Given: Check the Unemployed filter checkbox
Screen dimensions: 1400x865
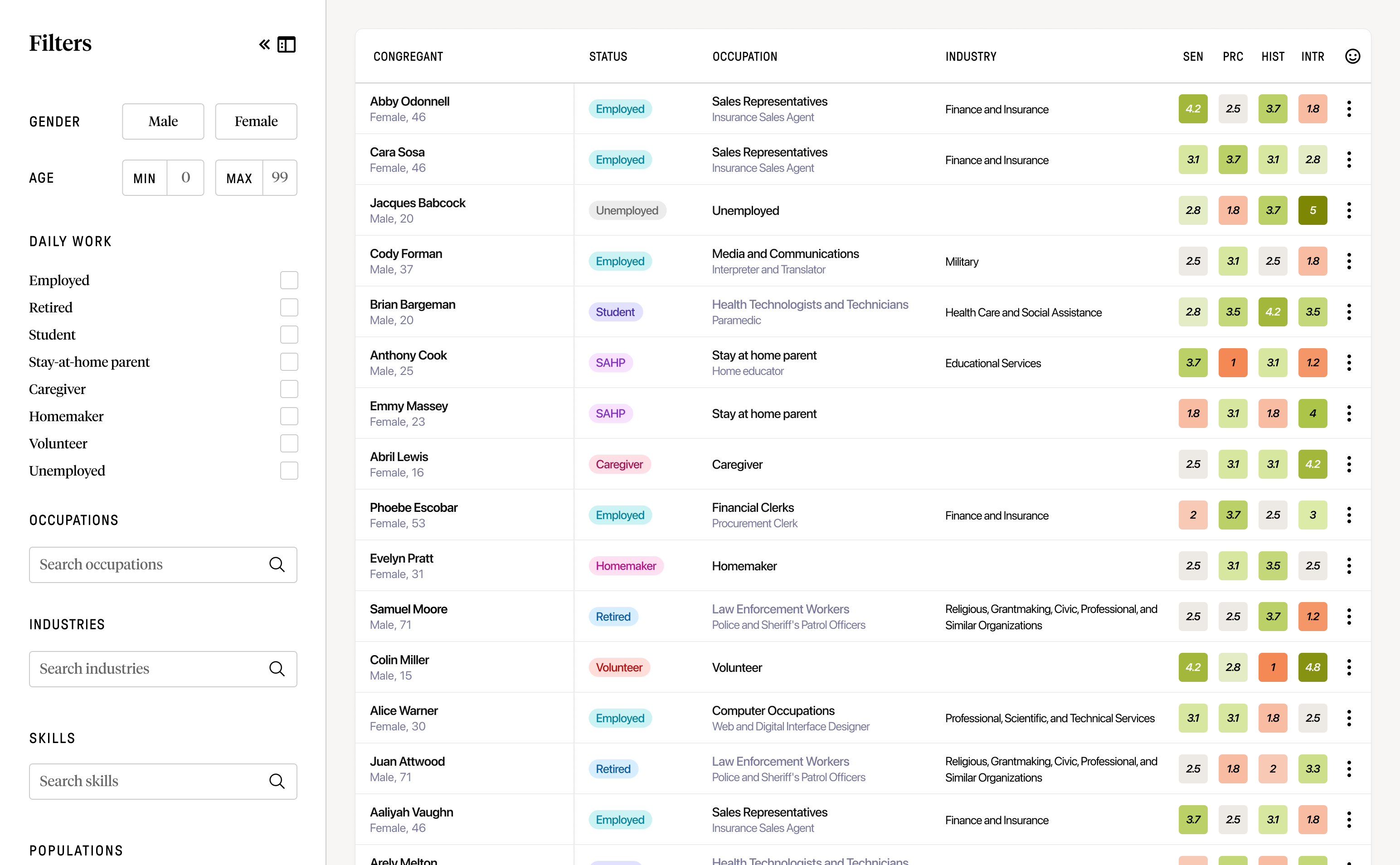Looking at the screenshot, I should click(x=289, y=471).
